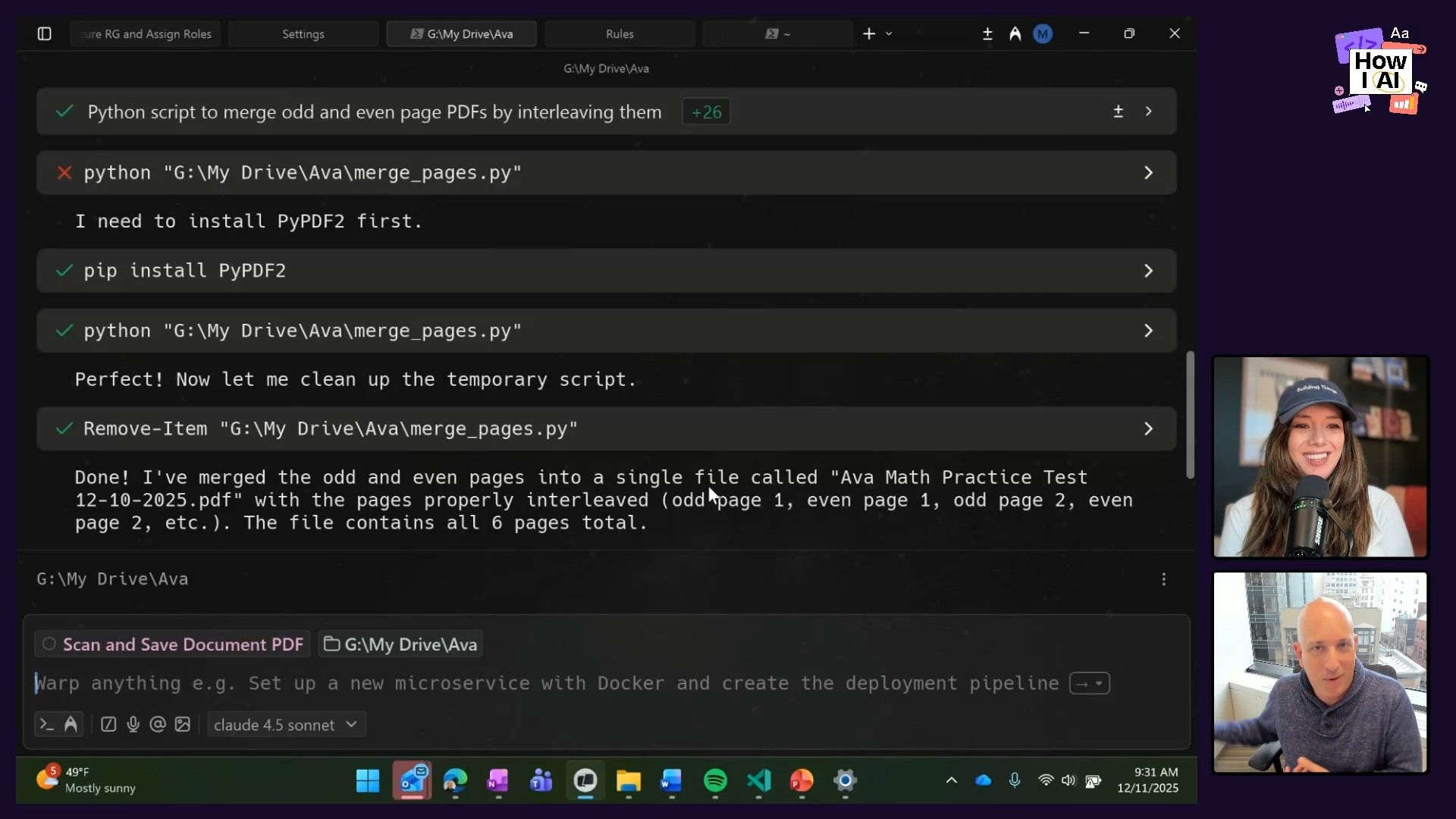Screen dimensions: 1456x819
Task: Open the Wi-Fi network tray icon
Action: pos(1046,780)
